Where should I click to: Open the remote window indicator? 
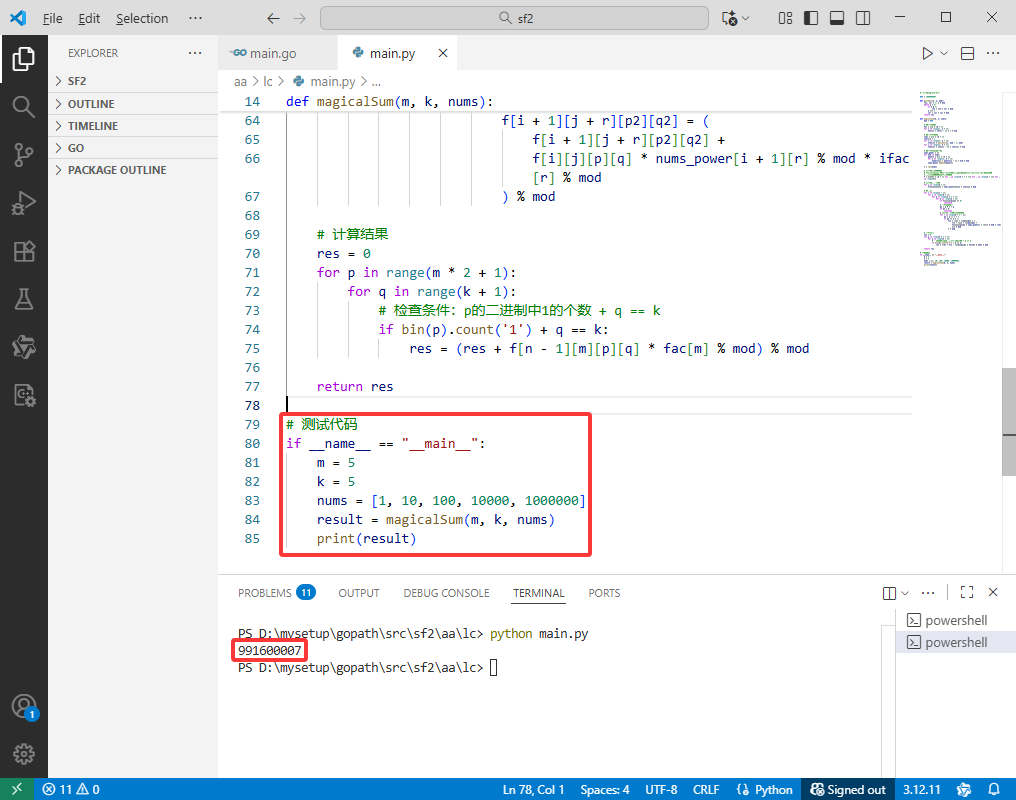point(17,789)
